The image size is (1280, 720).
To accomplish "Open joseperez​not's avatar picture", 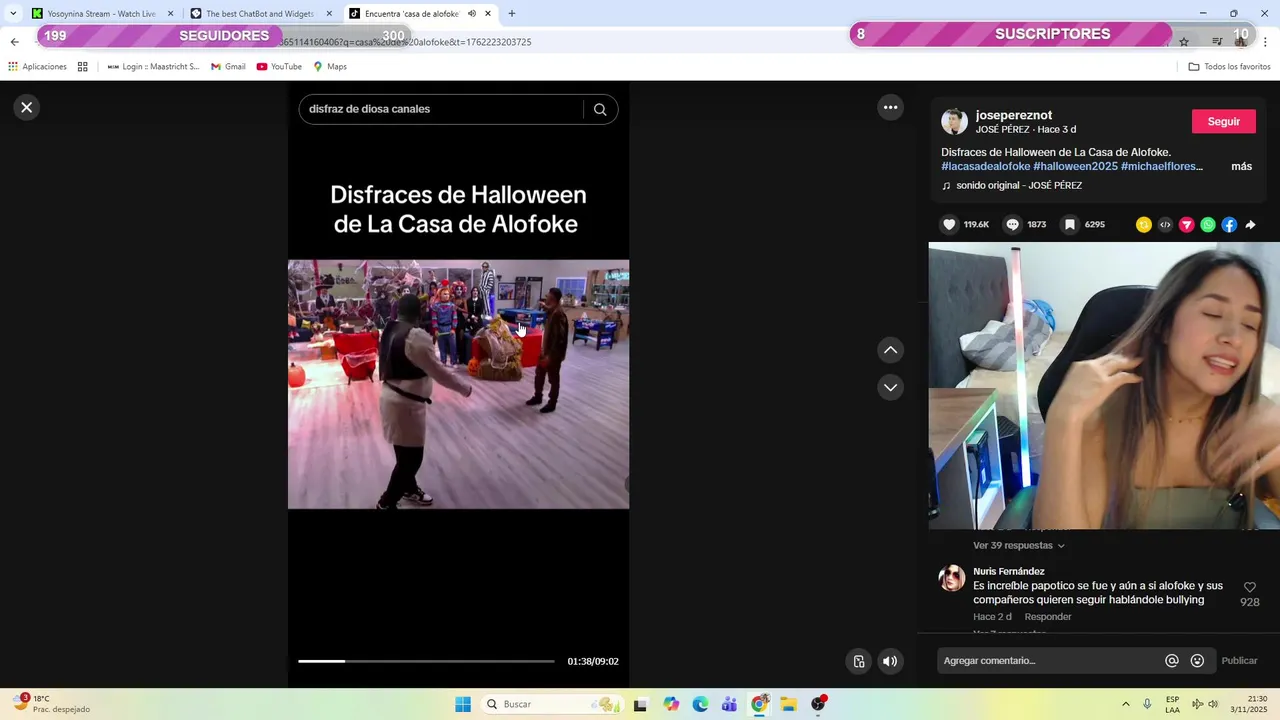I will pos(955,122).
